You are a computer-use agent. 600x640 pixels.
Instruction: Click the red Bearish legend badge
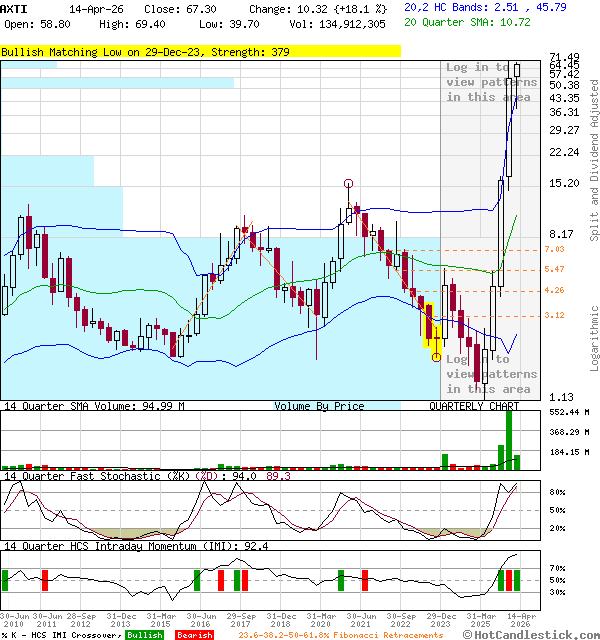pos(193,635)
